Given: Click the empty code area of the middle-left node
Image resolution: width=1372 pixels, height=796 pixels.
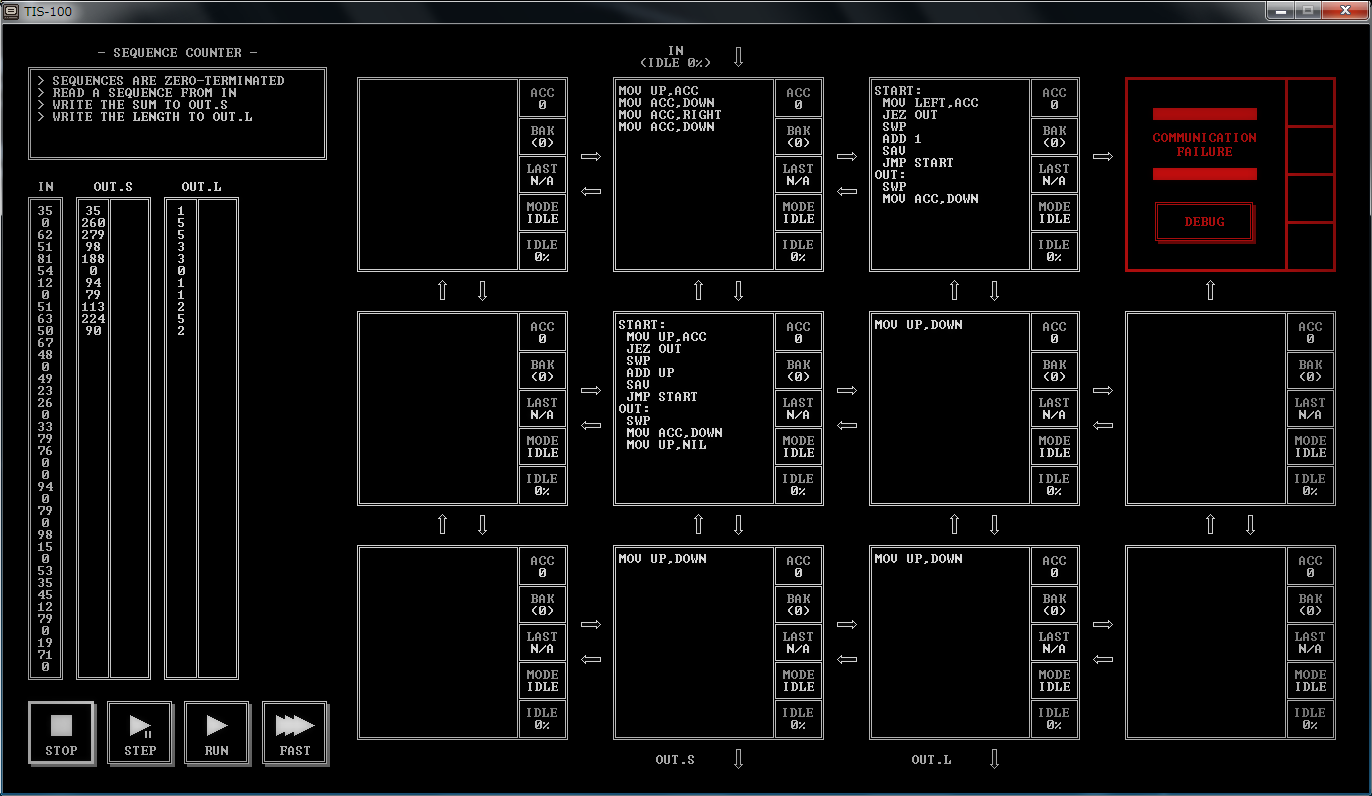Looking at the screenshot, I should coord(438,409).
